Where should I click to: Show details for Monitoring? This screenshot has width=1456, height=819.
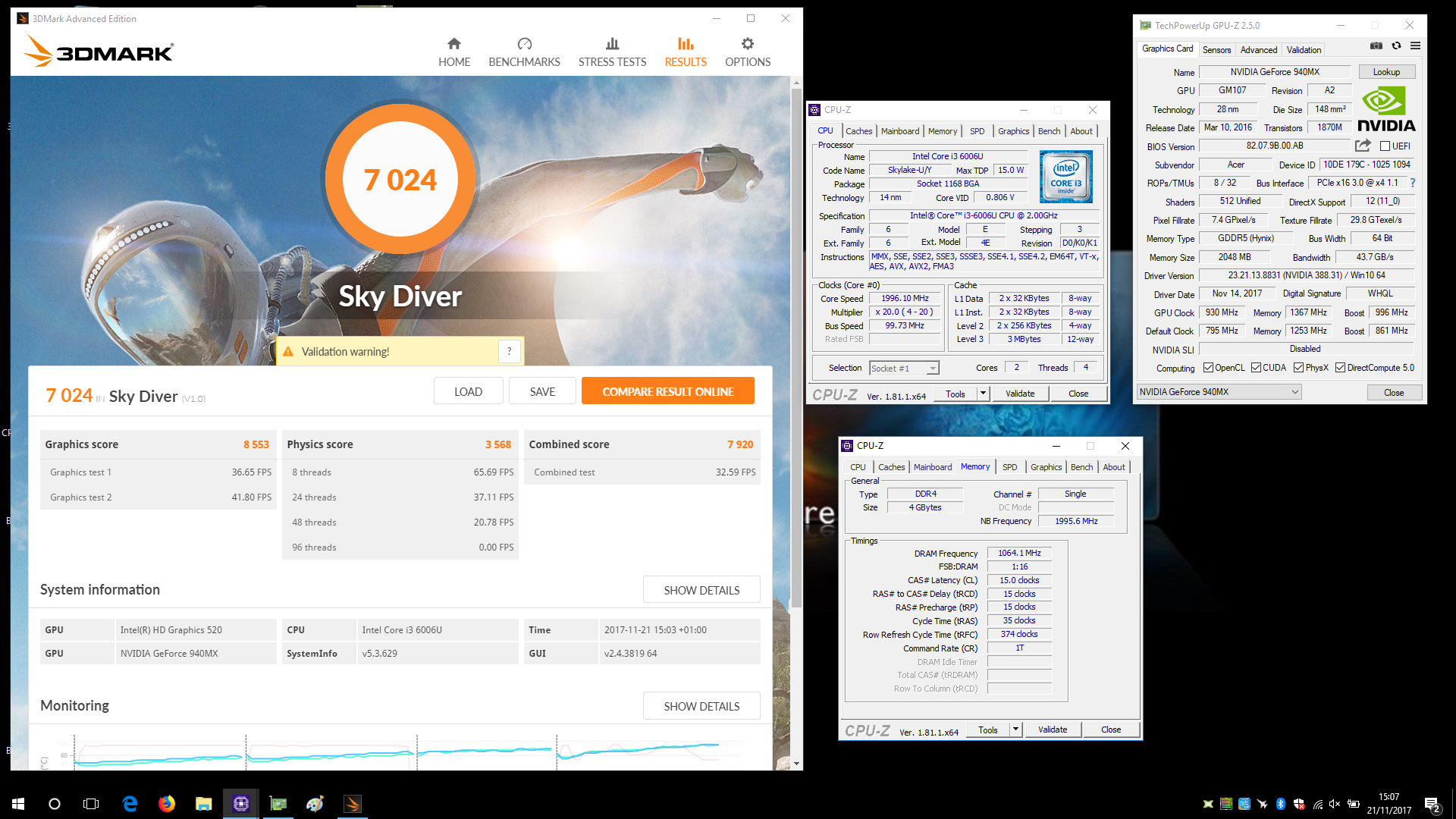701,706
